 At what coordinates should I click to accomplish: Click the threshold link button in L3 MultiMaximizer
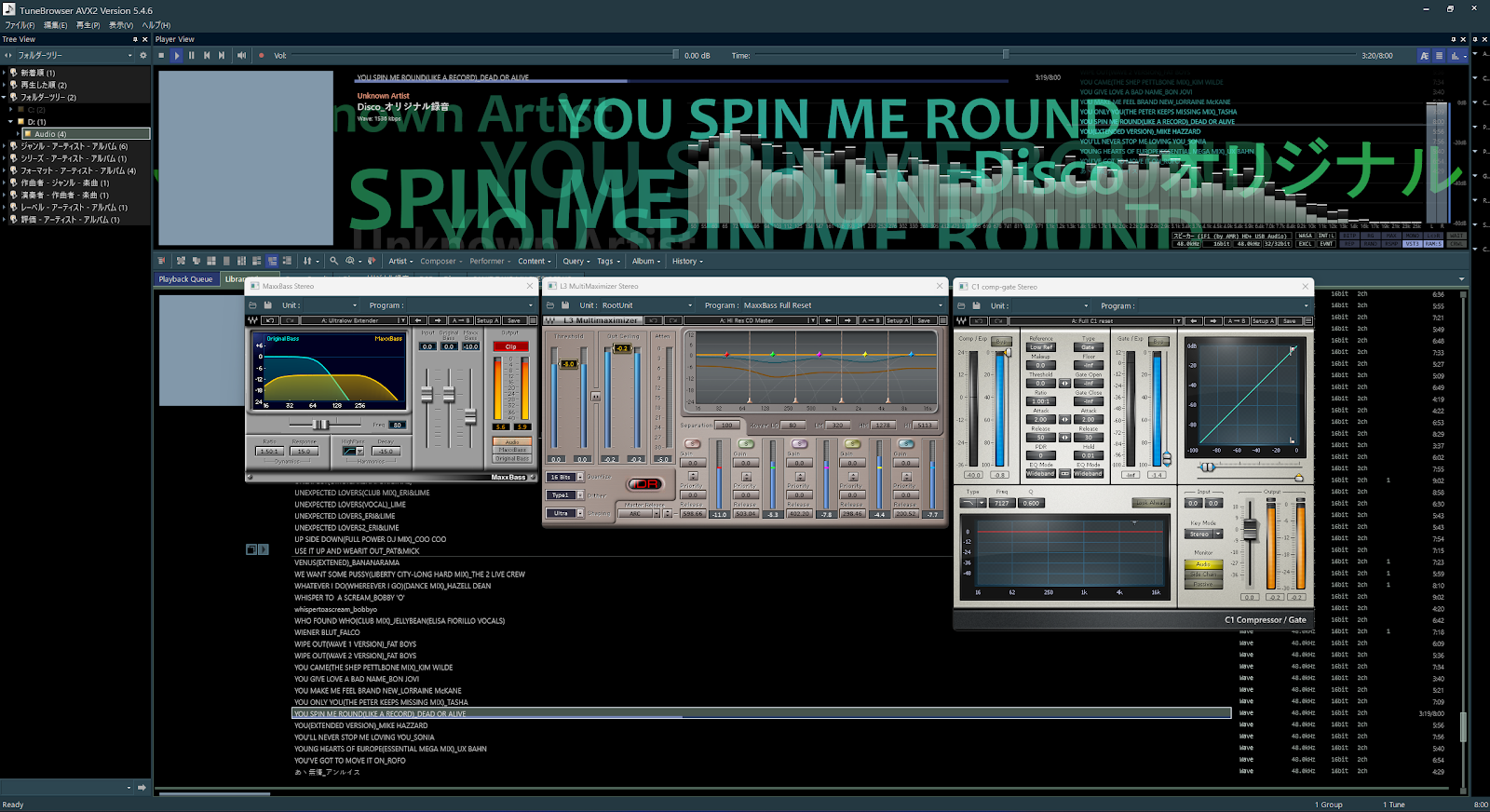[596, 397]
